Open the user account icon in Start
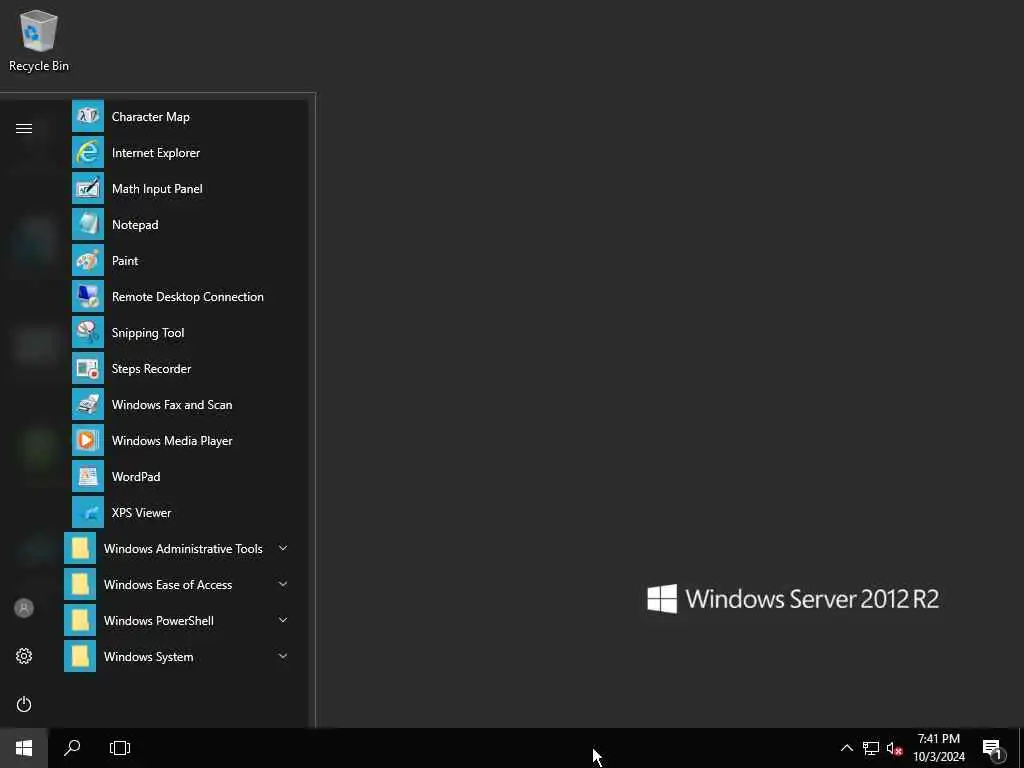Screen dimensions: 1024x768 (24, 608)
